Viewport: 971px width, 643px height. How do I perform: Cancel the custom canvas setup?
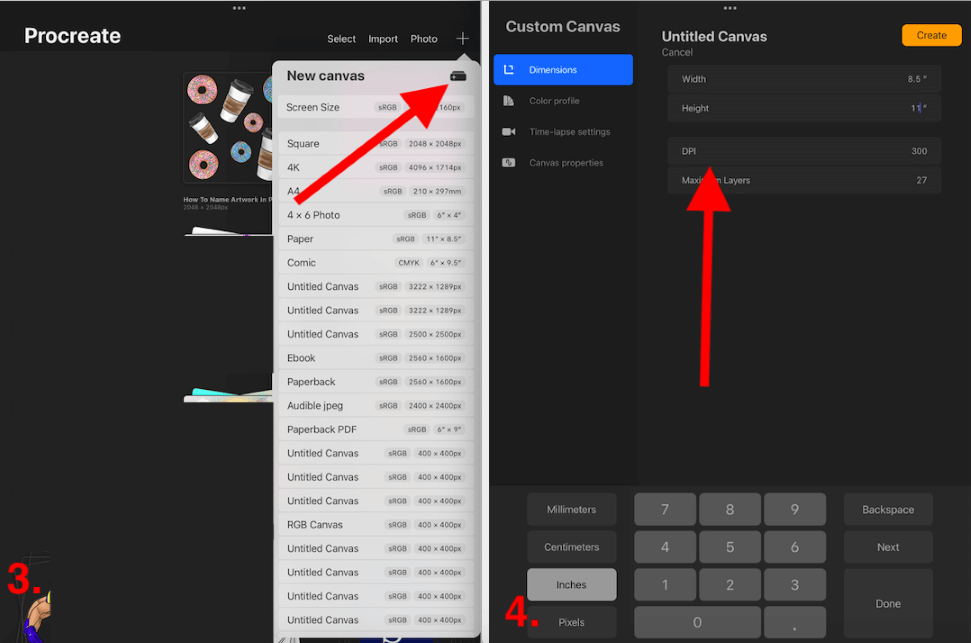click(x=677, y=53)
